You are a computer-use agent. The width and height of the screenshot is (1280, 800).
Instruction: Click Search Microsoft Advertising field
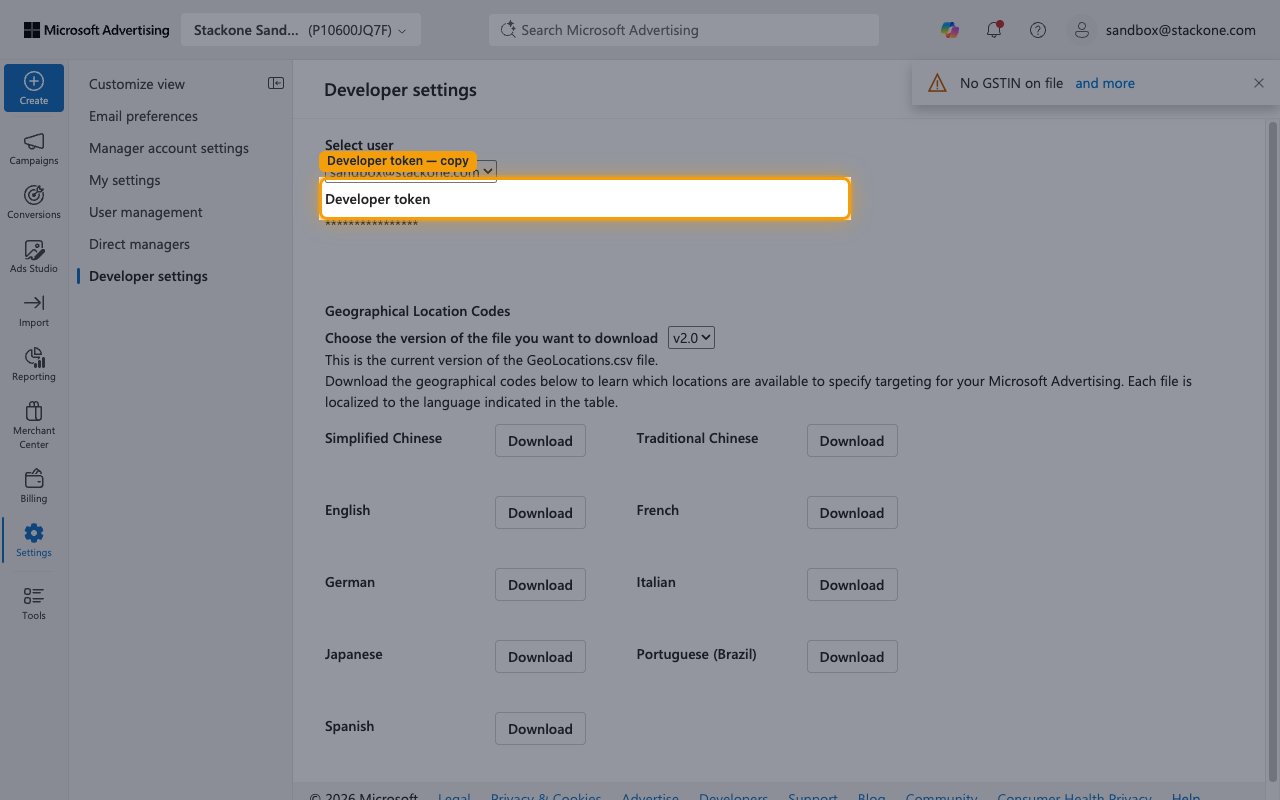coord(684,30)
